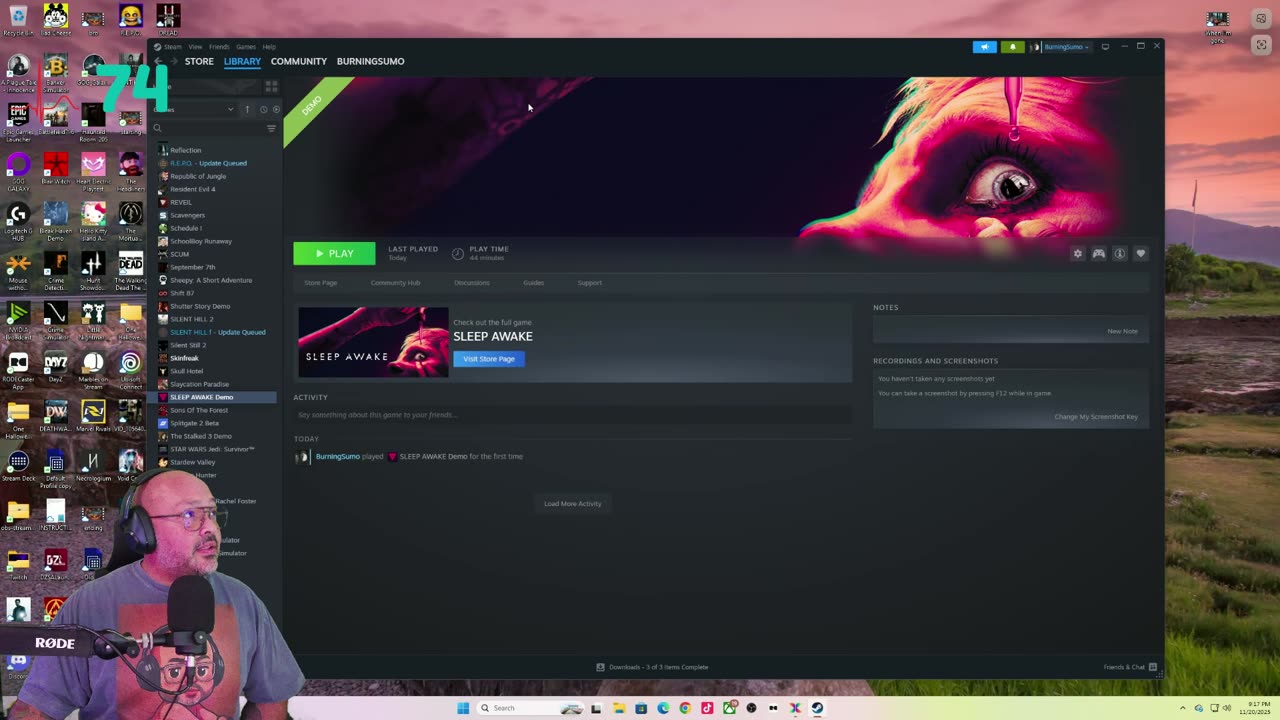Open the Discussions link
Screen dimensions: 1280x720
(472, 283)
